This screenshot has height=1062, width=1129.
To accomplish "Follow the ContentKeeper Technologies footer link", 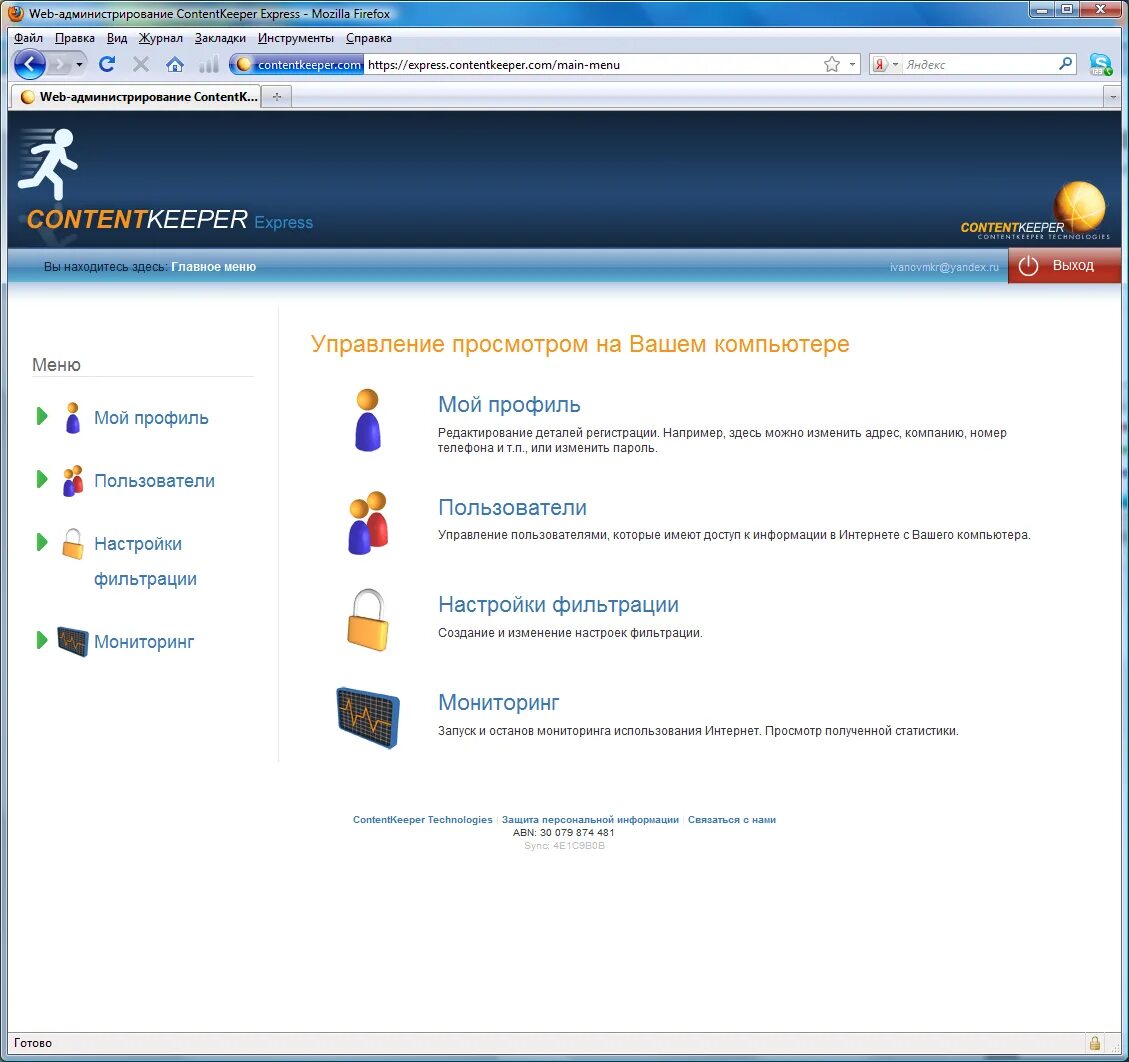I will click(x=423, y=819).
